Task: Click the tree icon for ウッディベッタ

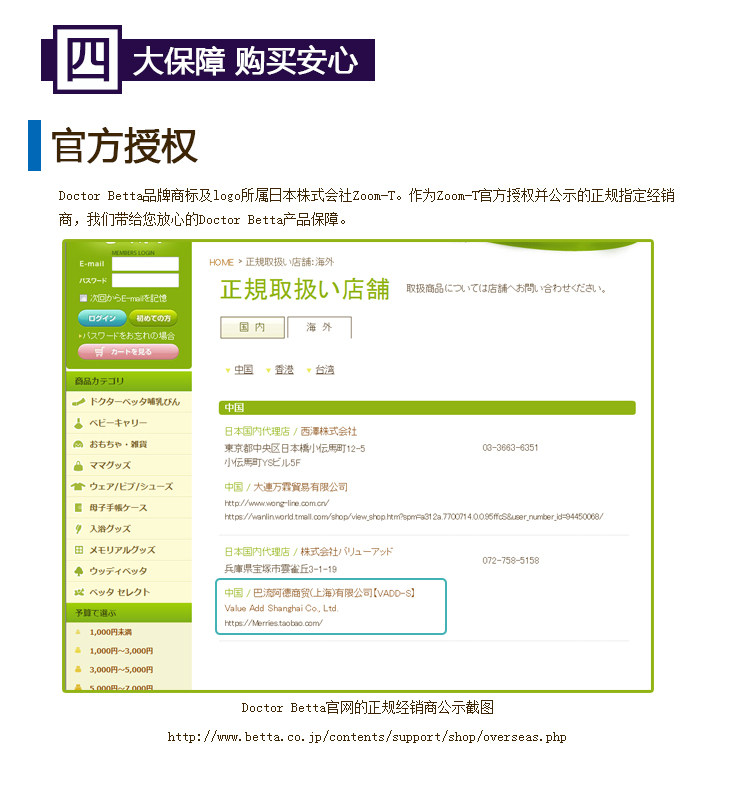Action: click(x=79, y=571)
